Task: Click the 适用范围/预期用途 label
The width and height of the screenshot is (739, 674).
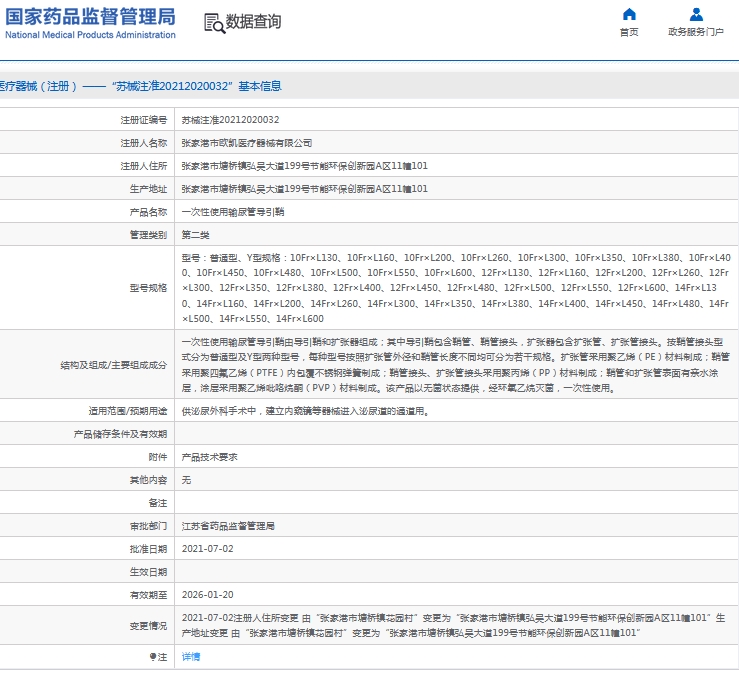Action: point(128,411)
